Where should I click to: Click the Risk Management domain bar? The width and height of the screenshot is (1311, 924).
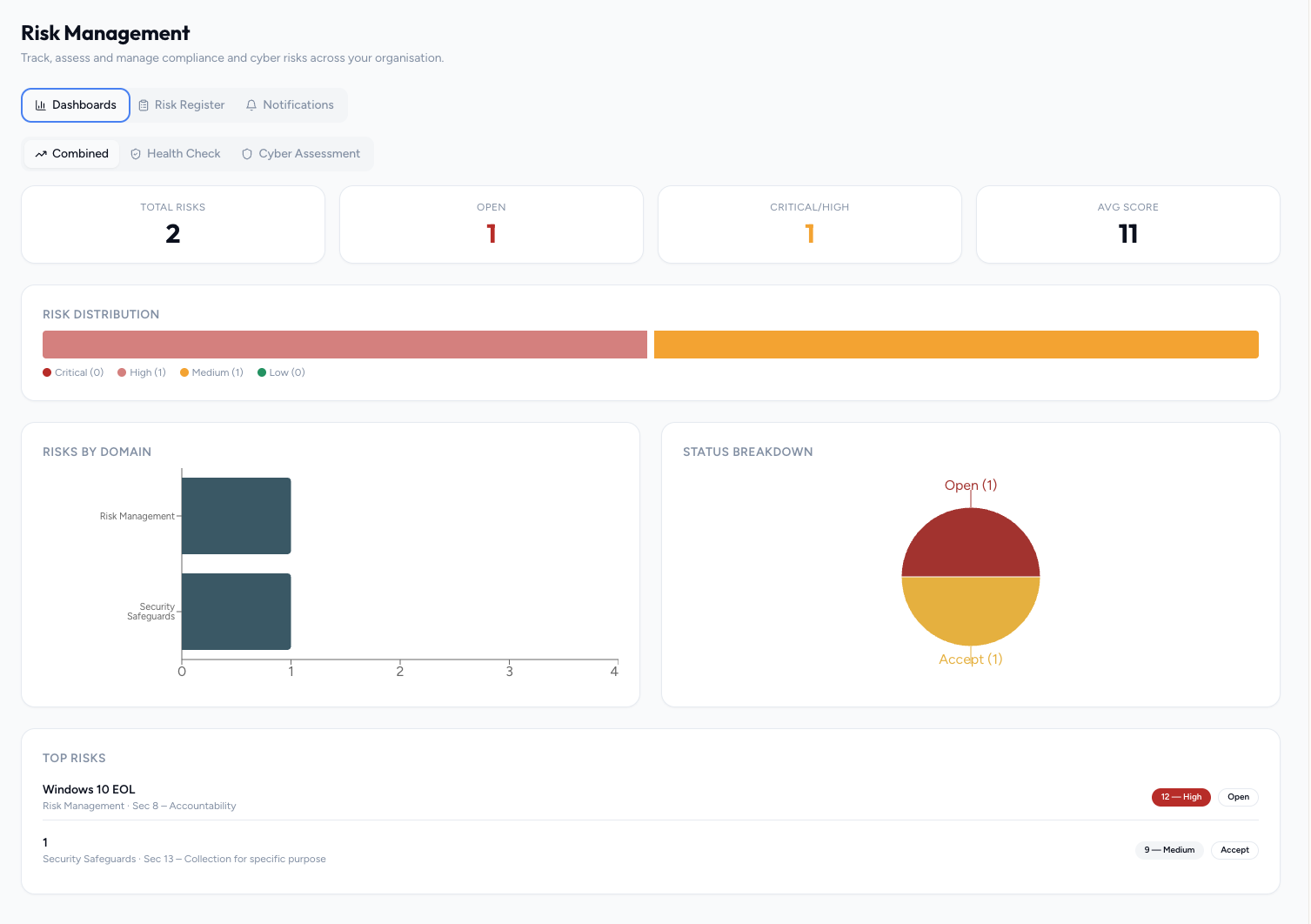[x=237, y=516]
